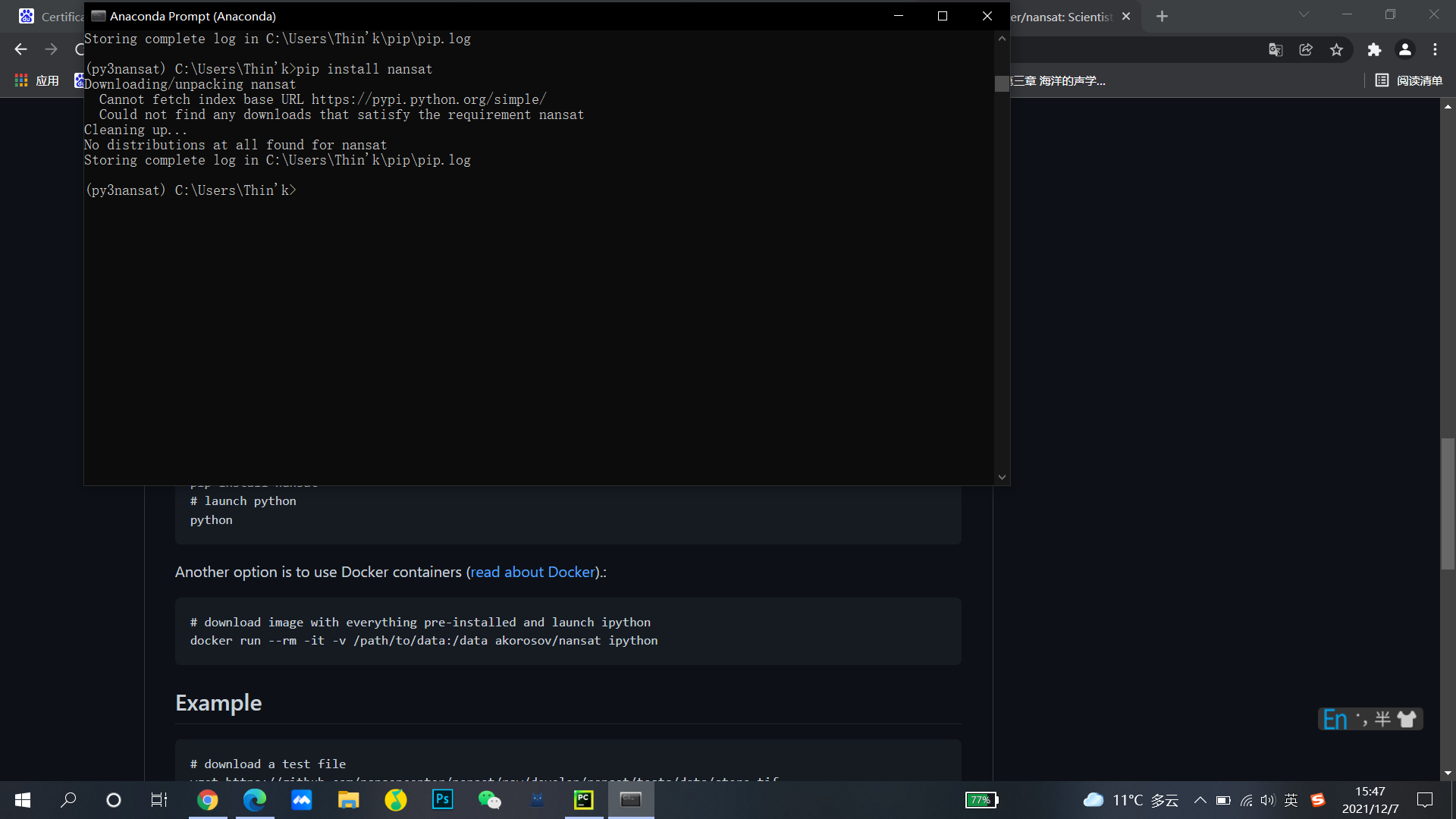Switch to the nansat GitHub tab
1456x819 pixels.
point(1062,16)
